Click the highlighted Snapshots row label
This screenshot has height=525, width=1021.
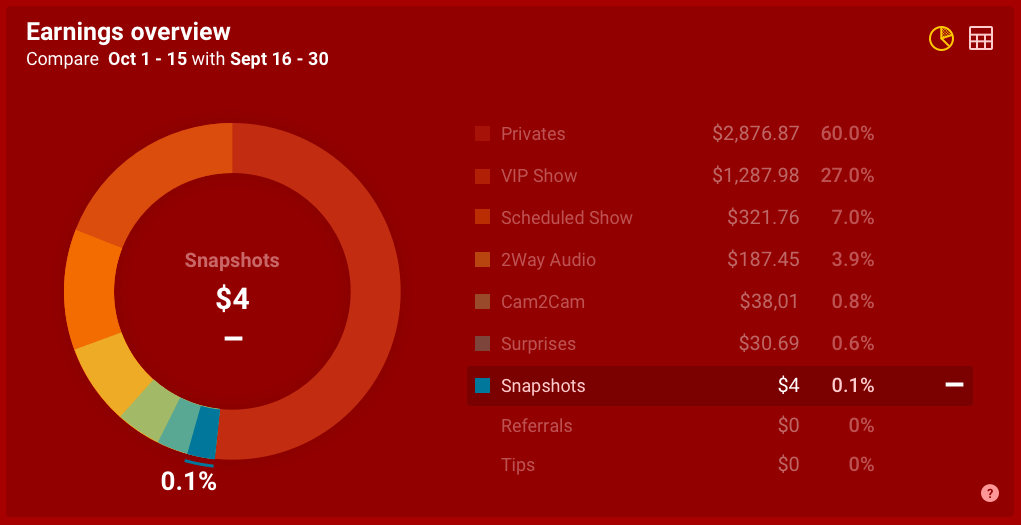[x=543, y=386]
